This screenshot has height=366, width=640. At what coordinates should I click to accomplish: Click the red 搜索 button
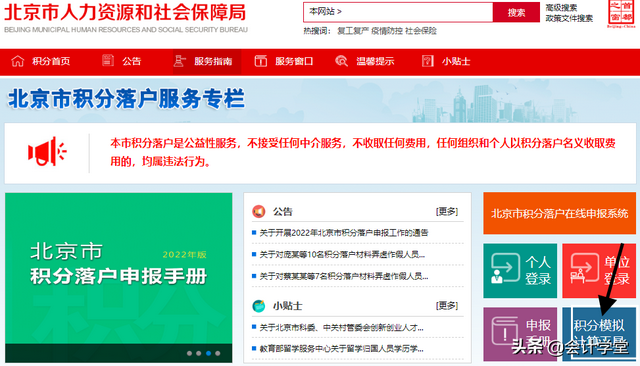pyautogui.click(x=516, y=12)
